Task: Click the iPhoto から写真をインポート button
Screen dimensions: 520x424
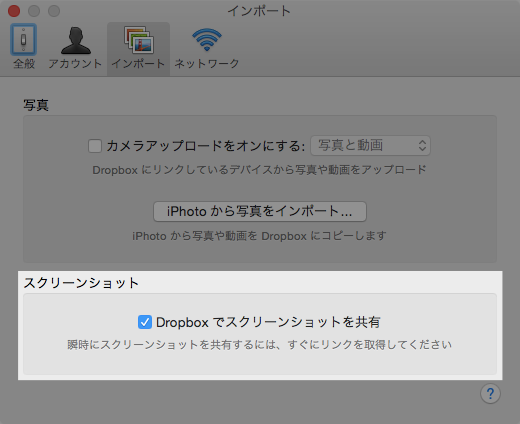Action: [260, 211]
